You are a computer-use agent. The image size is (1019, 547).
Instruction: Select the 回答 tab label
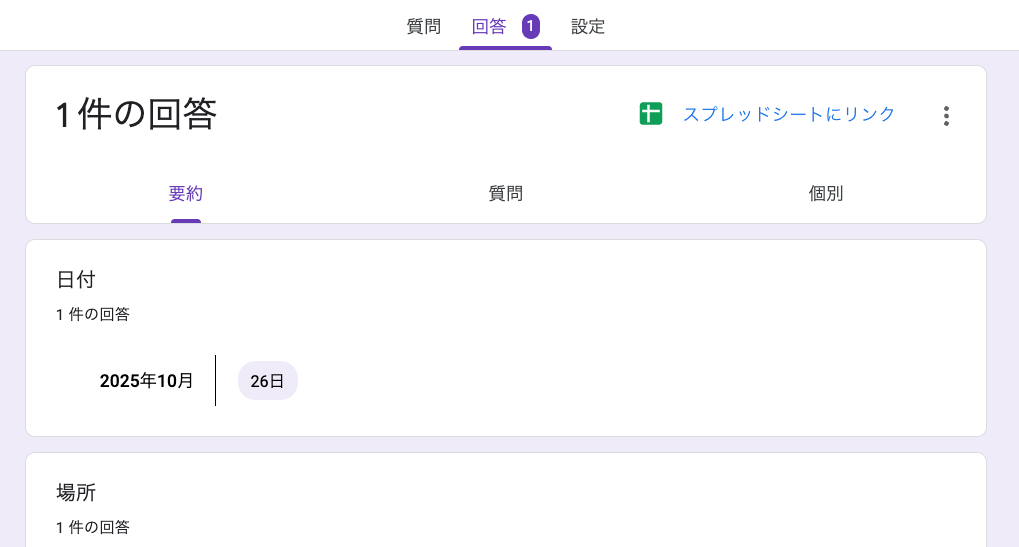[x=489, y=27]
